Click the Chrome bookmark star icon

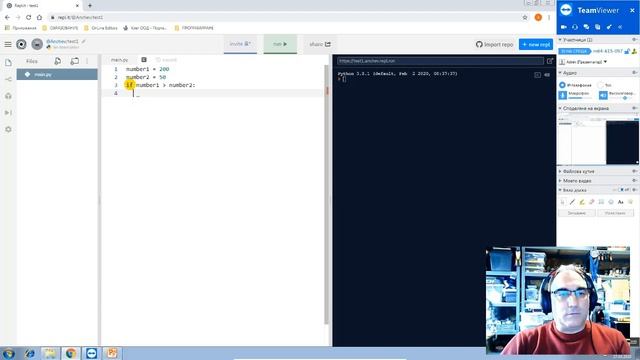pyautogui.click(x=525, y=18)
